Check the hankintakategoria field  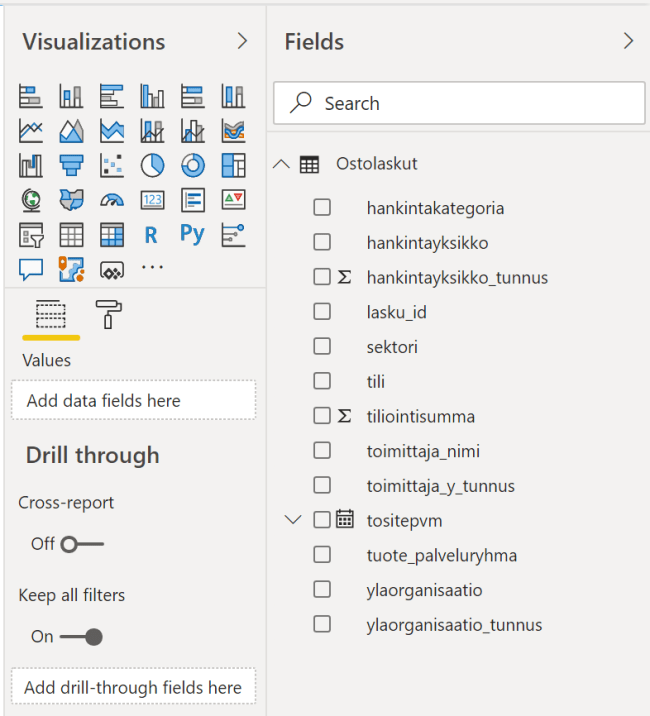point(322,208)
